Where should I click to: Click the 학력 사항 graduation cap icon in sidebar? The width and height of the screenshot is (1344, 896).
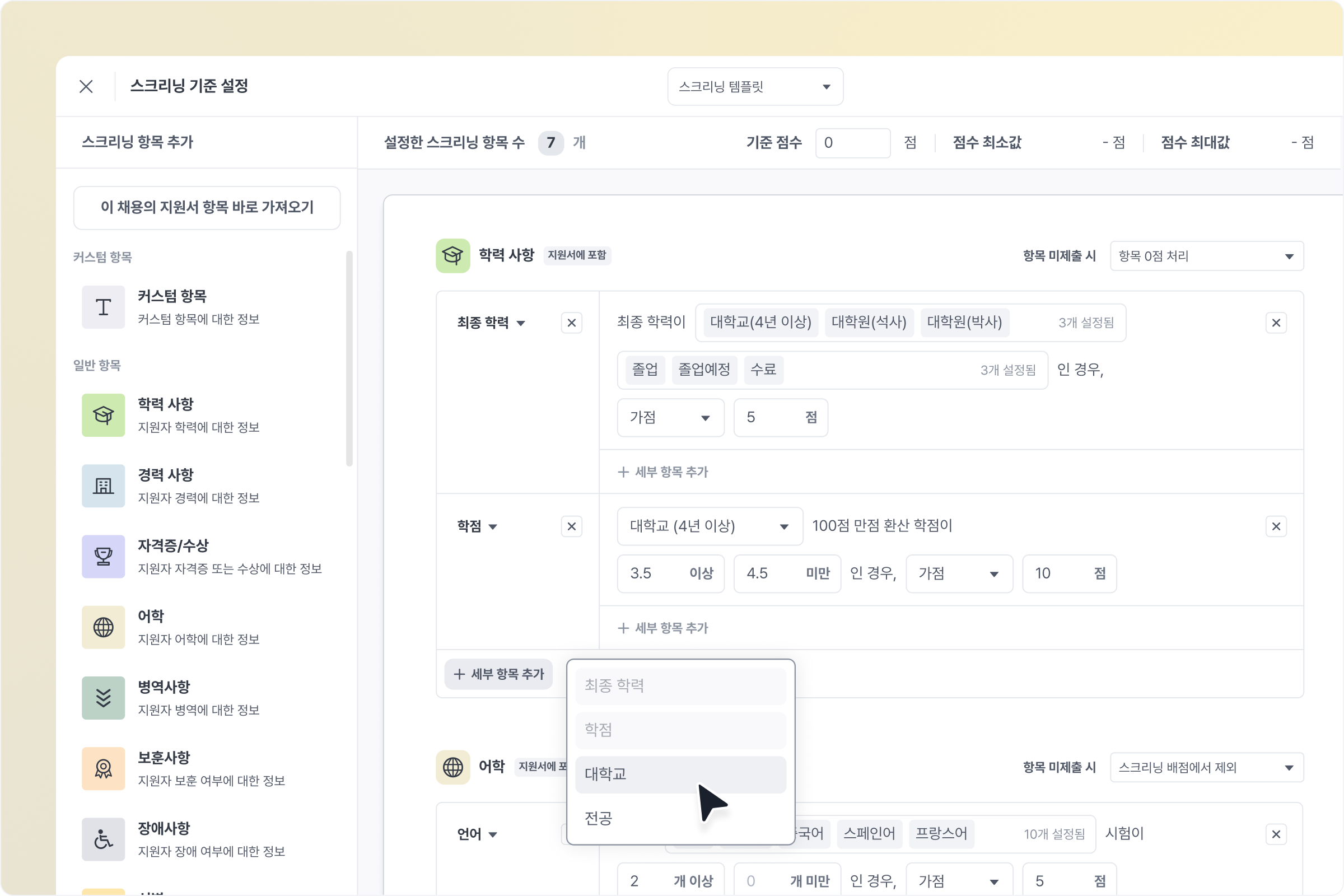point(103,415)
